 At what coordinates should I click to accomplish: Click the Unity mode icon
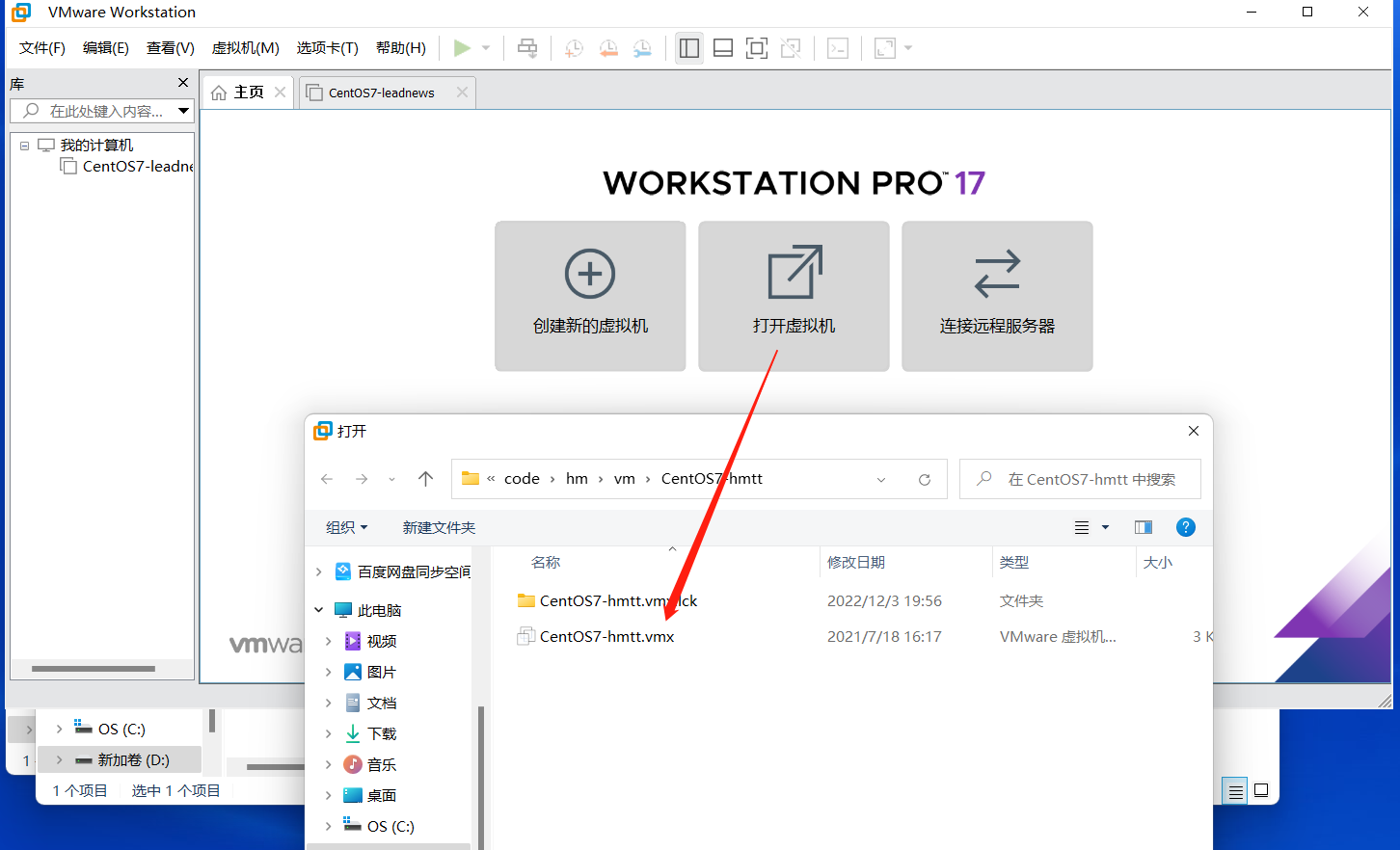[x=791, y=48]
